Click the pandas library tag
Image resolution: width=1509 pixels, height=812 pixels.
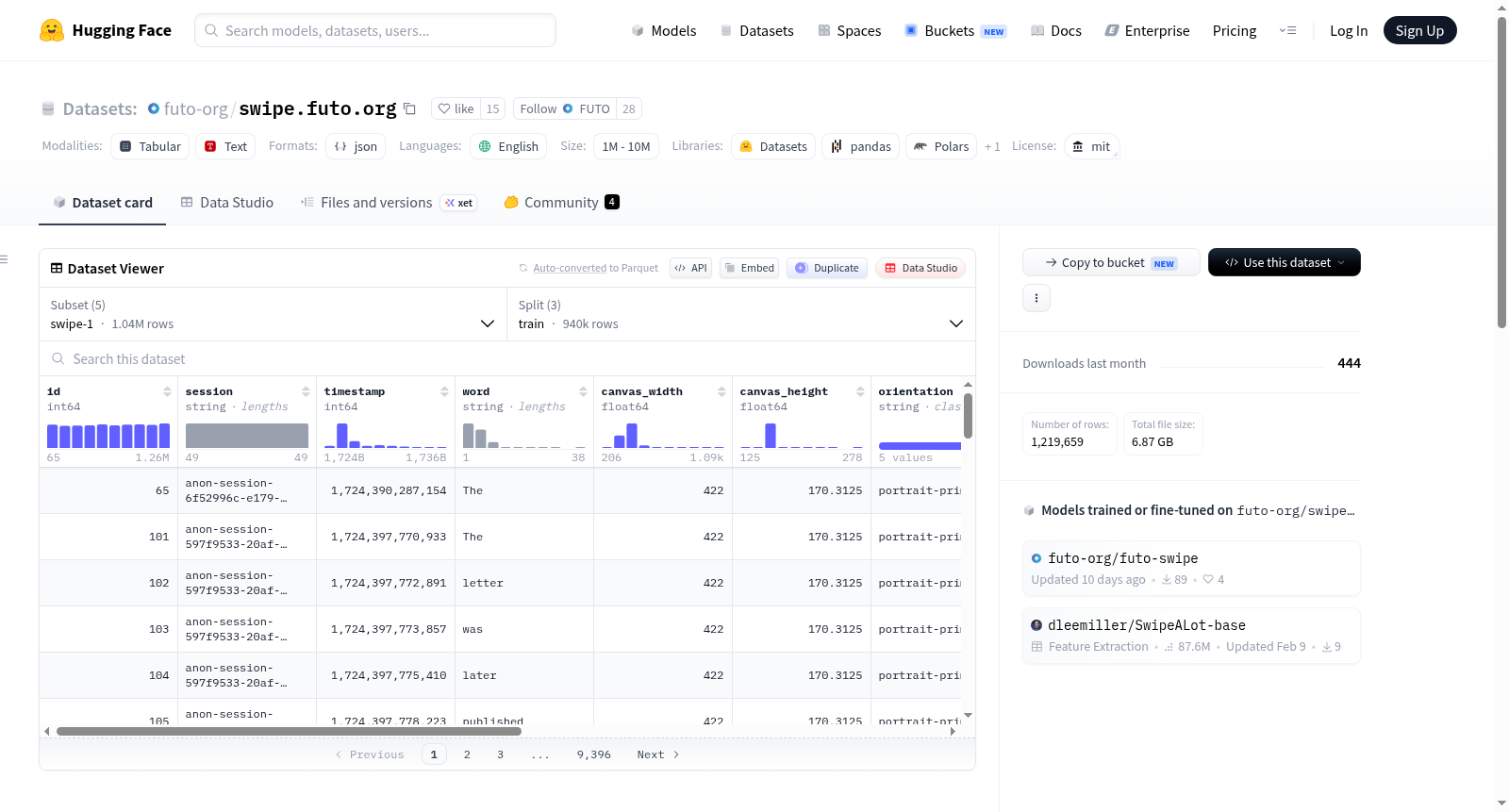click(860, 146)
